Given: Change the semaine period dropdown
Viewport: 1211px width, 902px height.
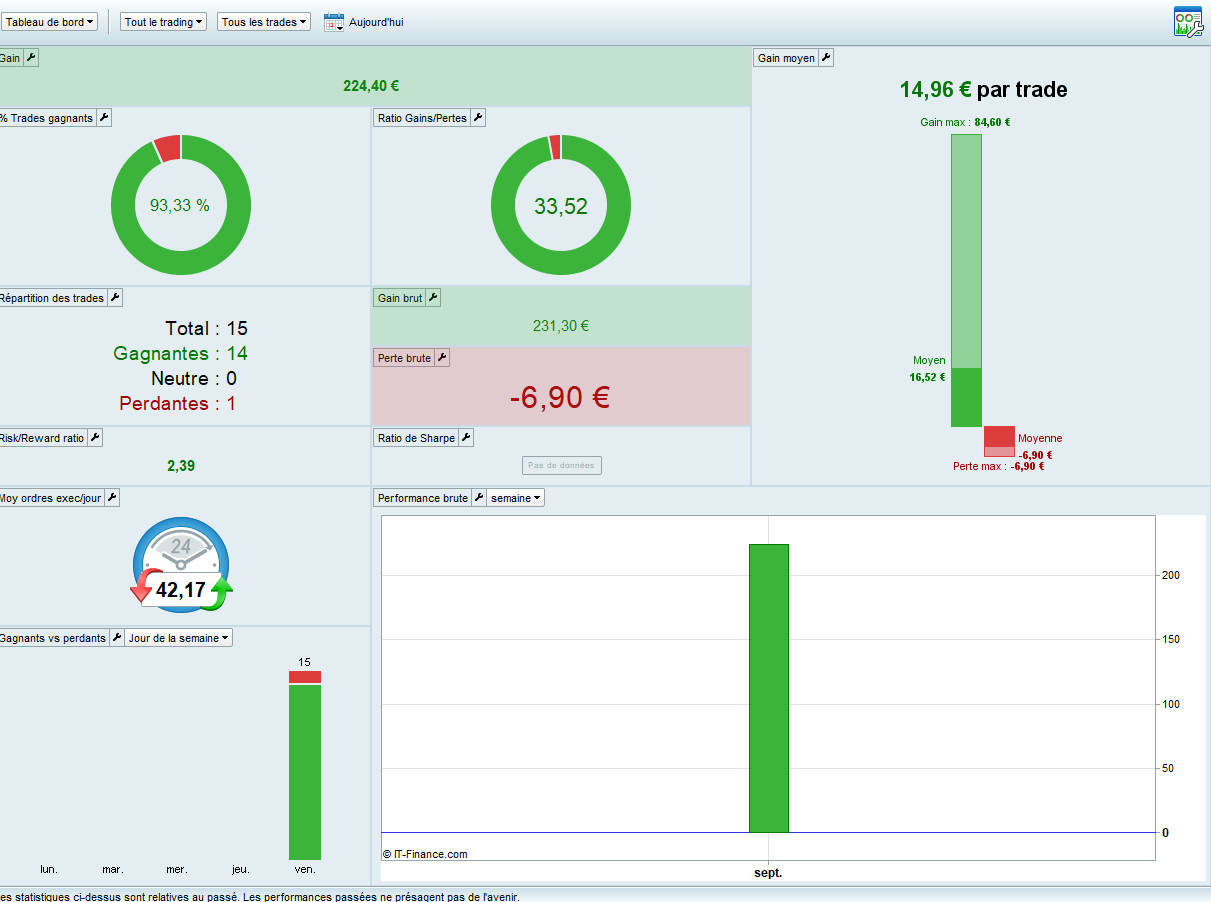Looking at the screenshot, I should [x=516, y=498].
